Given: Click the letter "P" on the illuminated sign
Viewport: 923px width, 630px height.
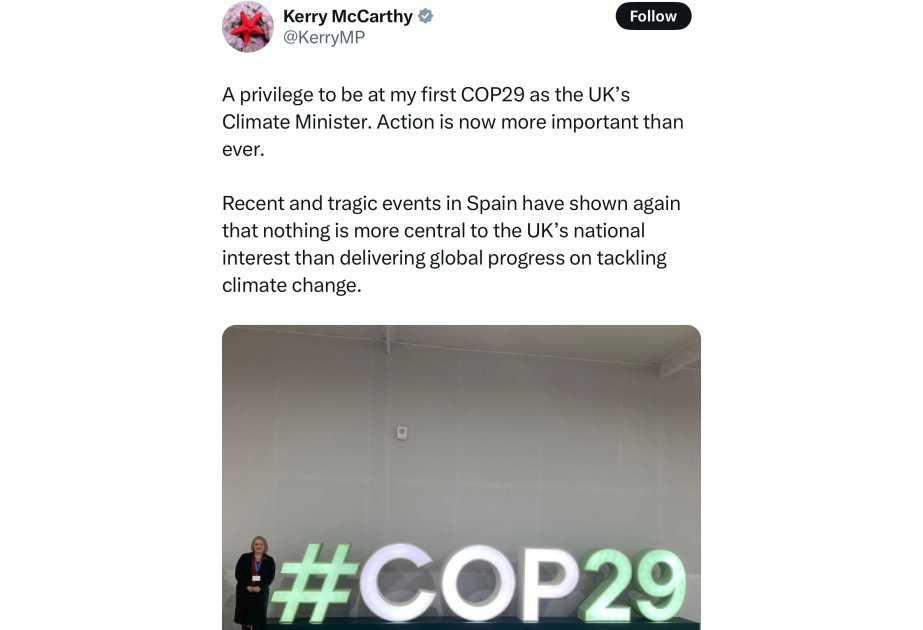Looking at the screenshot, I should [546, 583].
